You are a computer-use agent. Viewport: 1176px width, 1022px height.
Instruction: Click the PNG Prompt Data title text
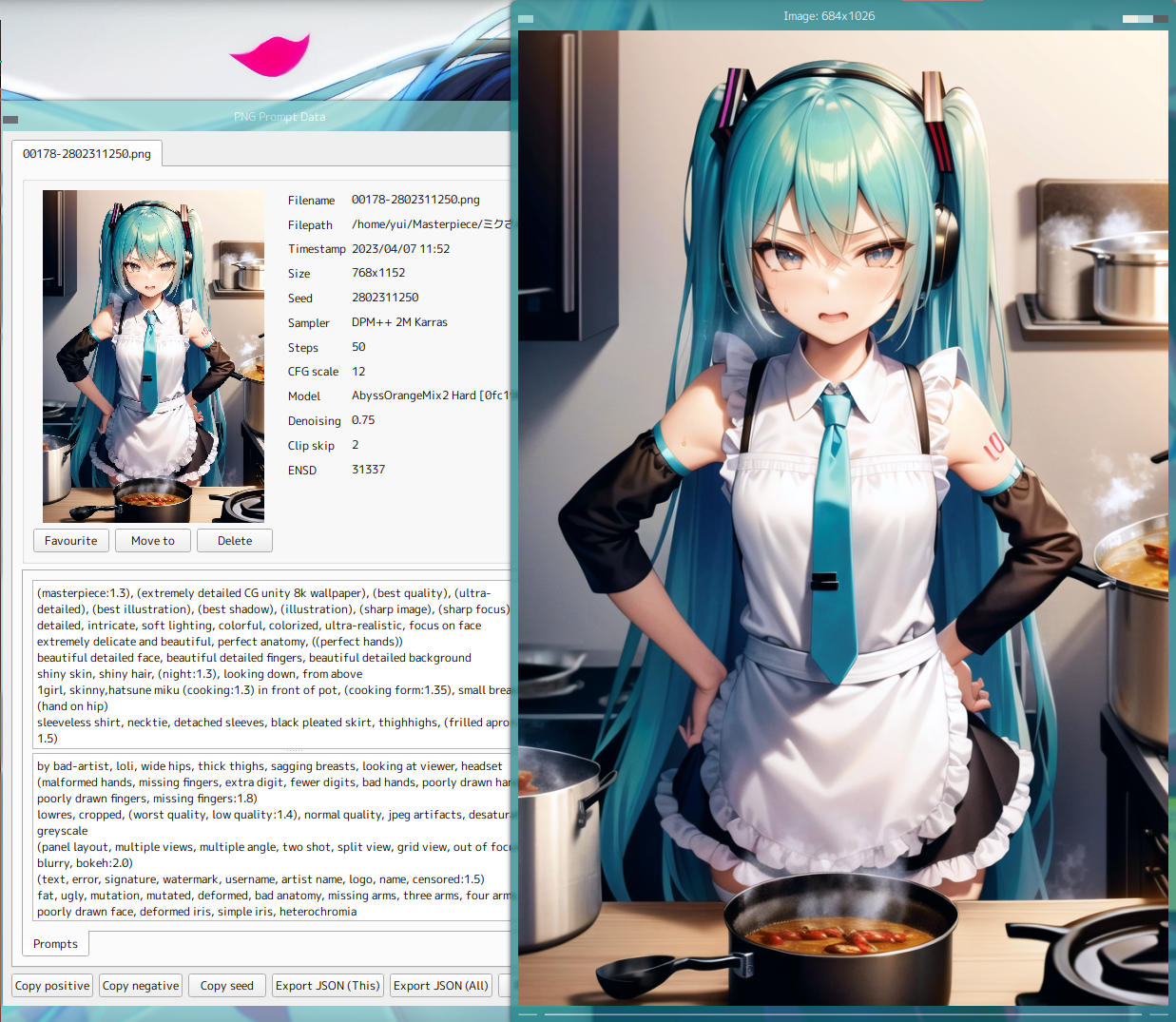280,117
